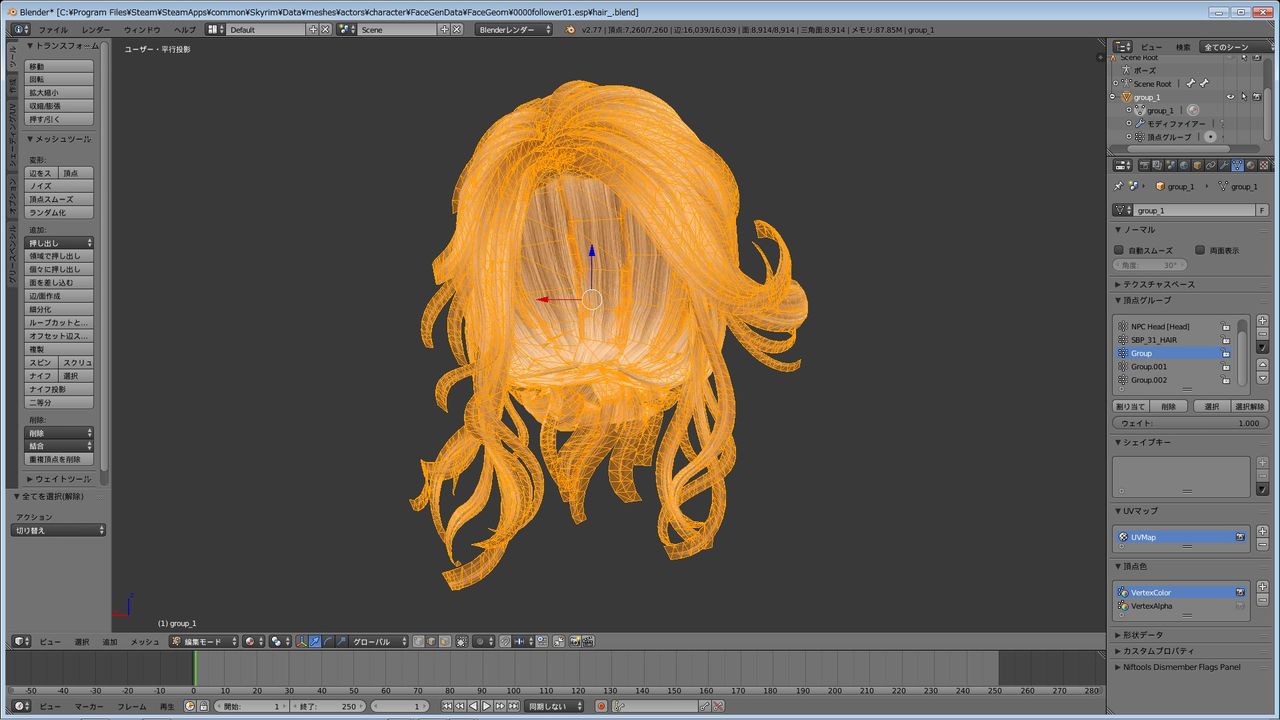Click the translate manipulator arrow icon
The image size is (1280, 720).
point(314,641)
